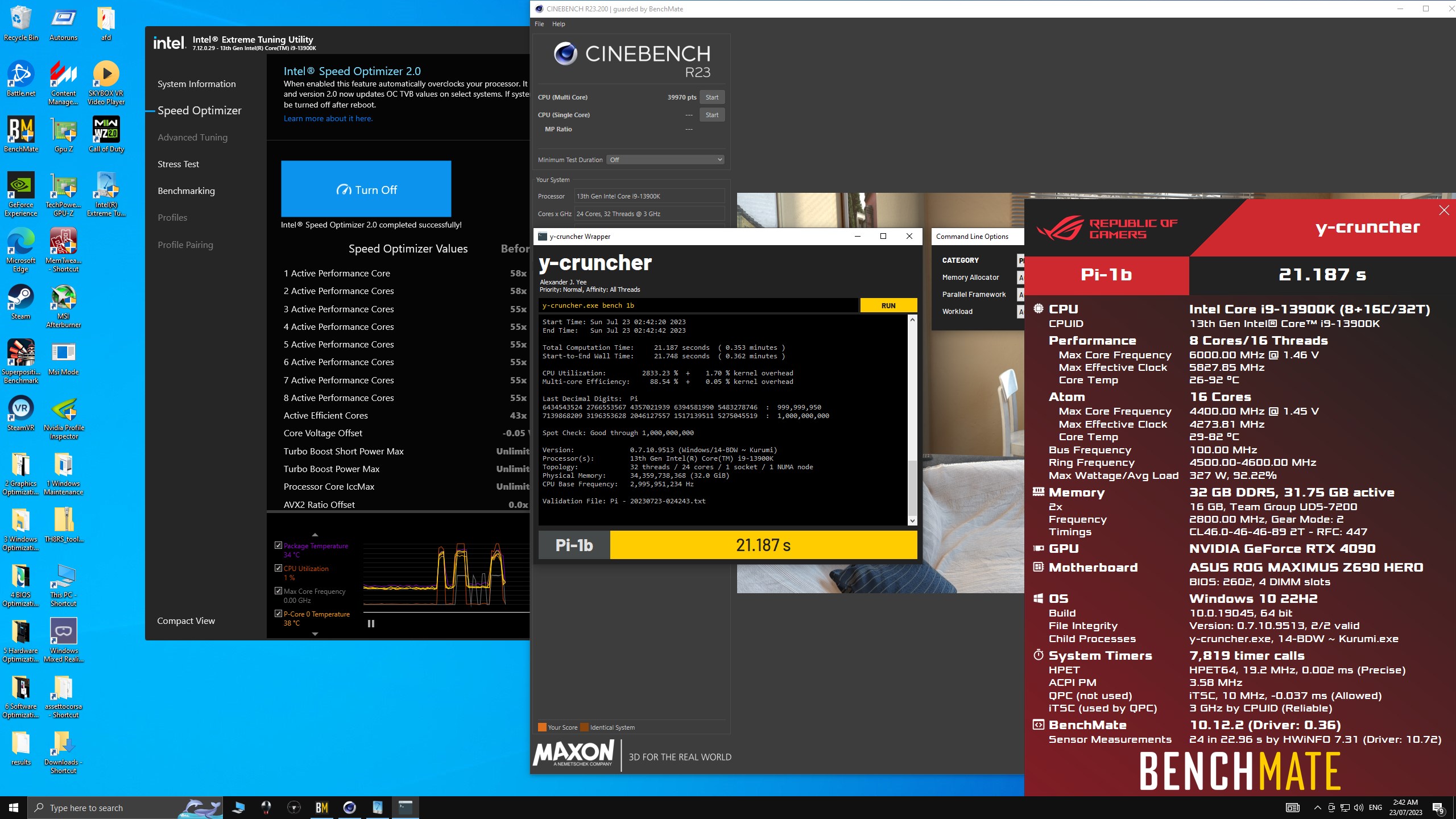The image size is (1456, 819).
Task: Open the Windows Start menu
Action: (x=14, y=808)
